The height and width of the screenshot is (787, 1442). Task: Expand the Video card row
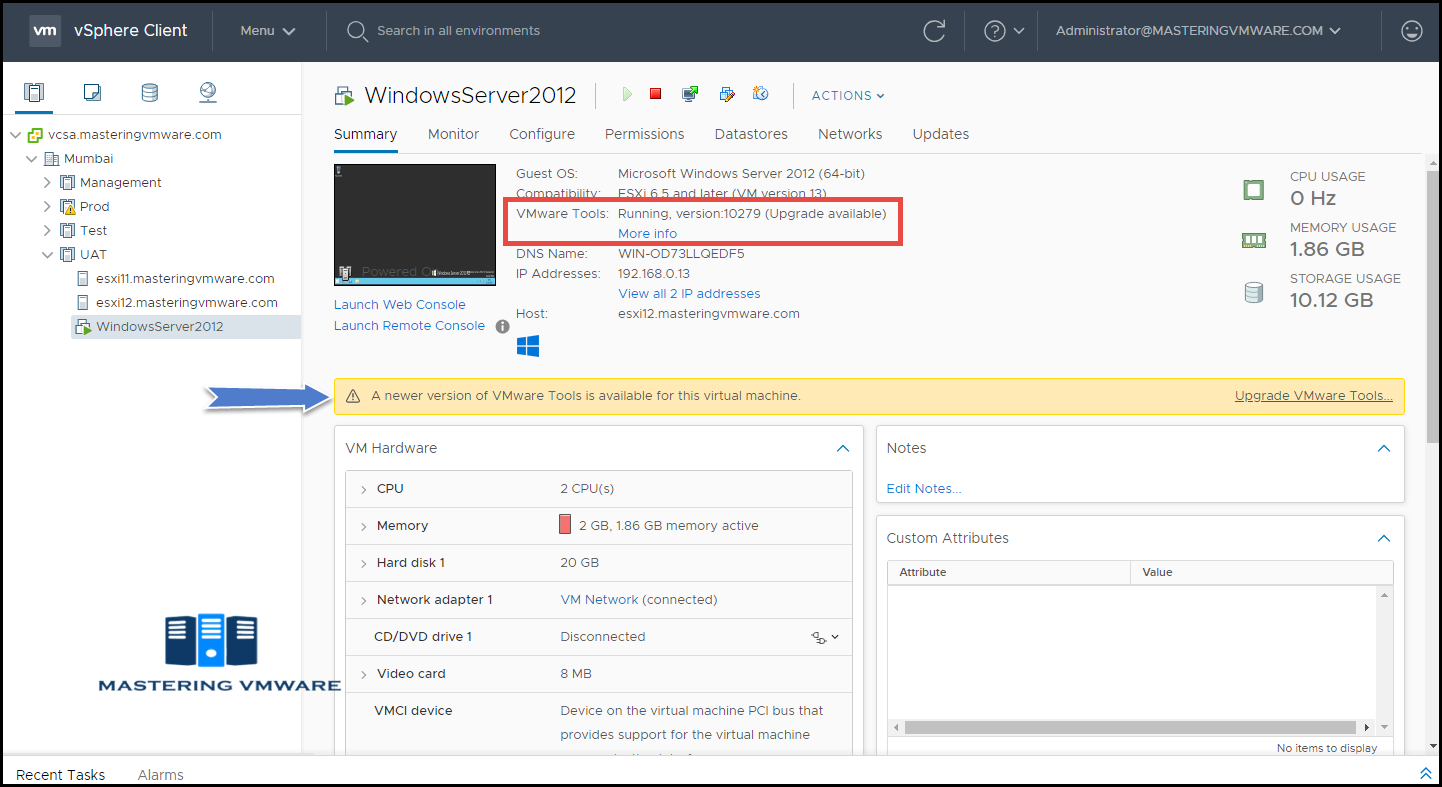coord(363,674)
